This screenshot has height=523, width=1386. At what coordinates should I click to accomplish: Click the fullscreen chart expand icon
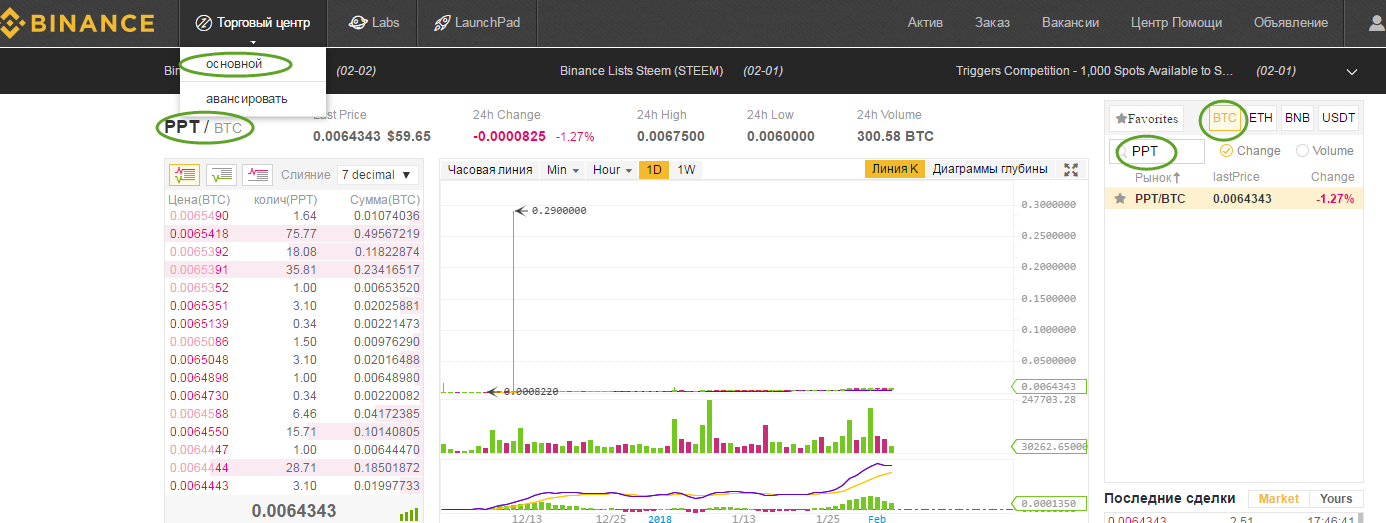(1071, 170)
